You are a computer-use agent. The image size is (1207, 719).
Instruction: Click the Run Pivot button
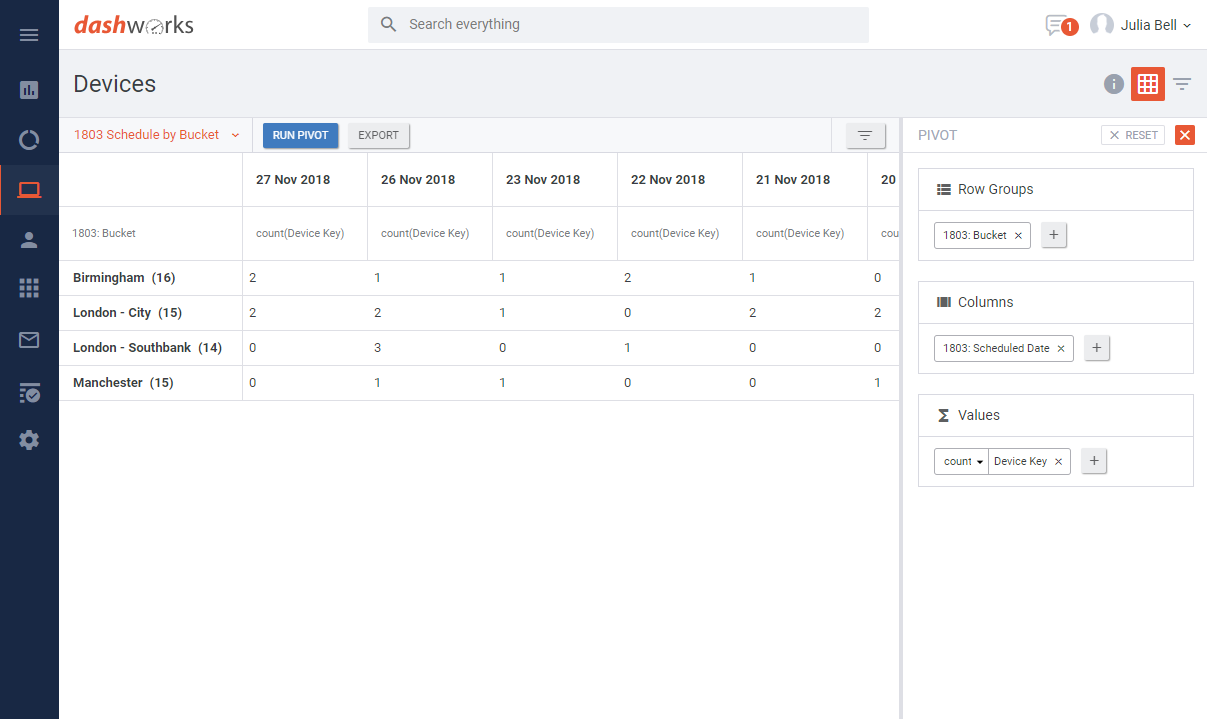[301, 136]
